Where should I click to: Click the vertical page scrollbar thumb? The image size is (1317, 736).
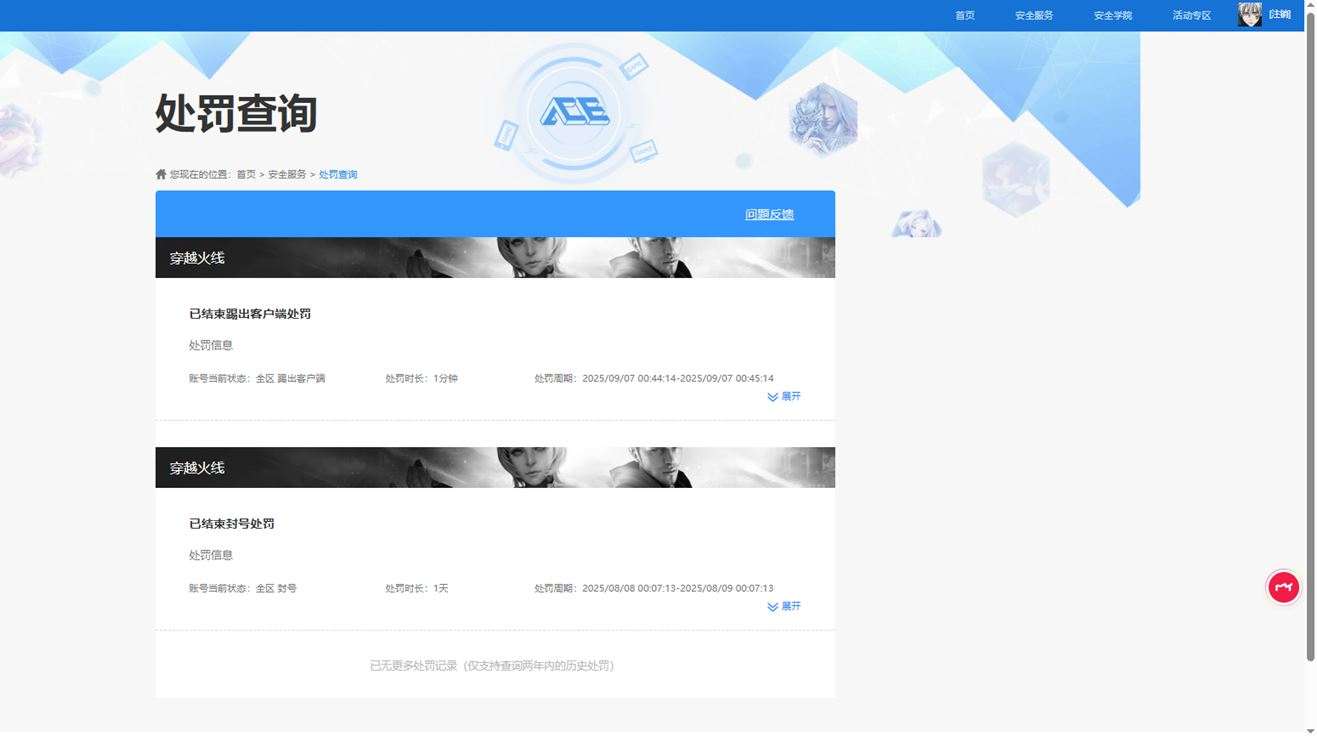pyautogui.click(x=1310, y=337)
